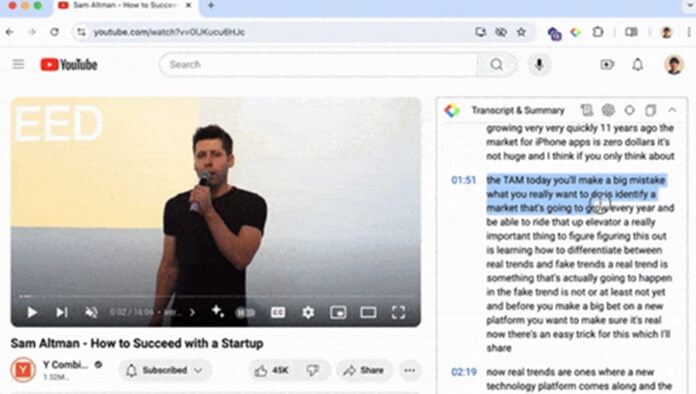
Task: Open the YouTube hamburger guide menu
Action: pyautogui.click(x=18, y=64)
